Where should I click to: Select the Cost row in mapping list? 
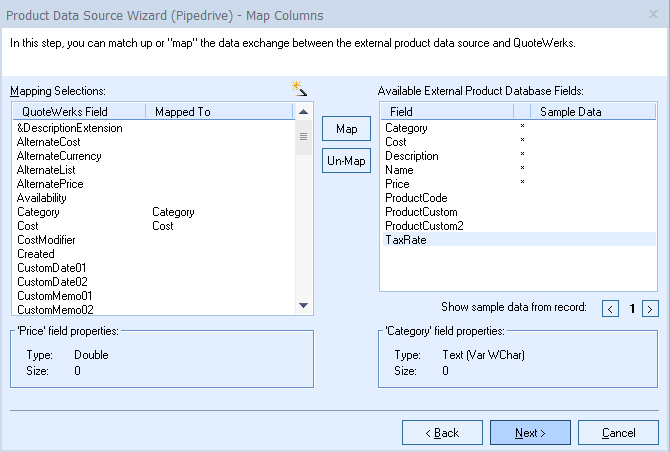(x=28, y=226)
